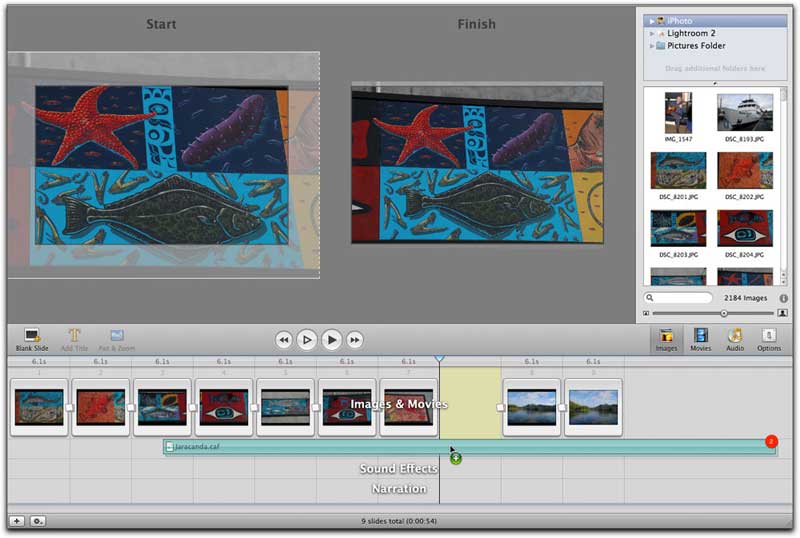Select timeline slide 8 lake photo
Image resolution: width=800 pixels, height=538 pixels.
pos(532,407)
